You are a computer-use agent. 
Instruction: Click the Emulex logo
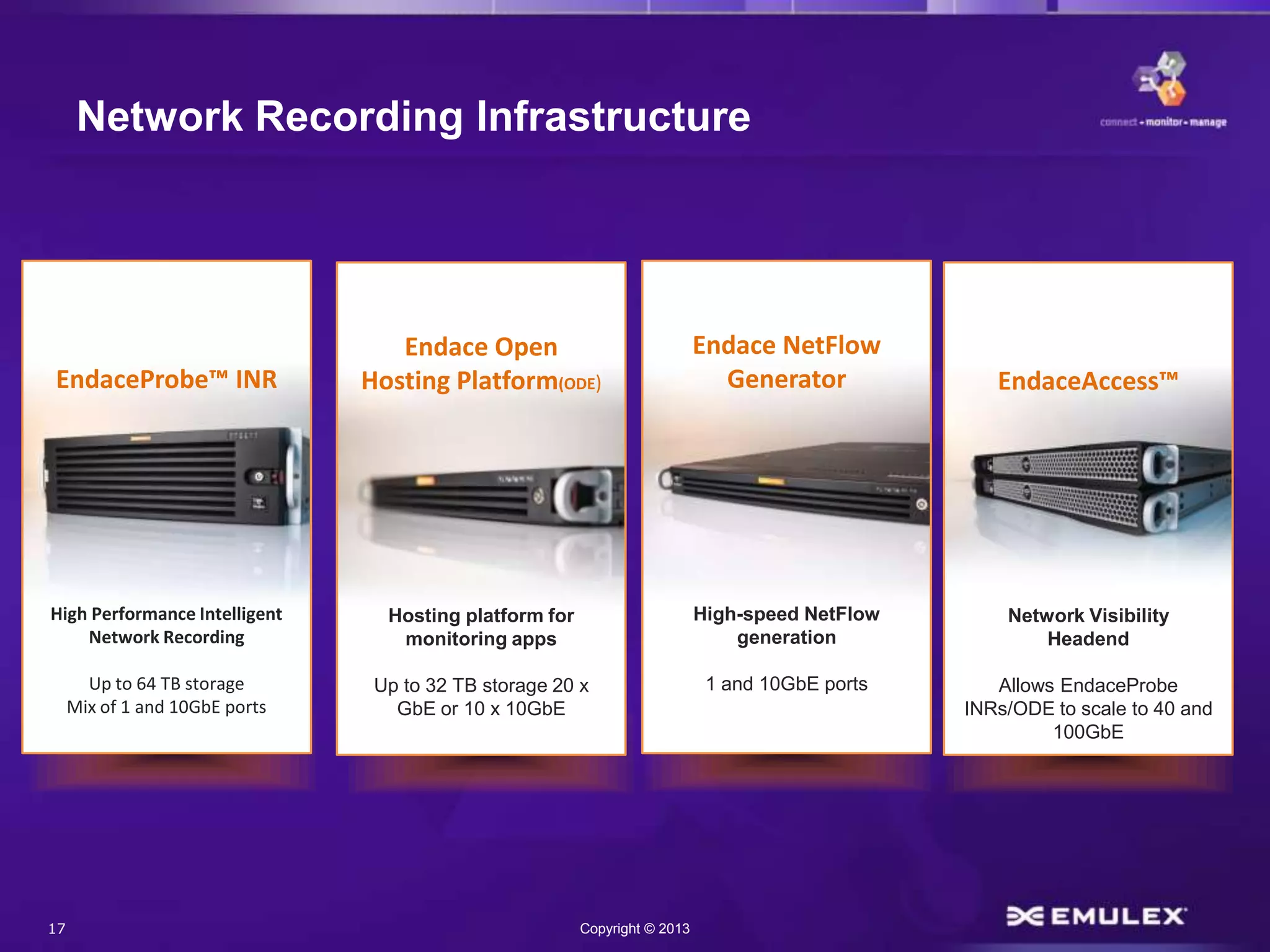click(1096, 916)
